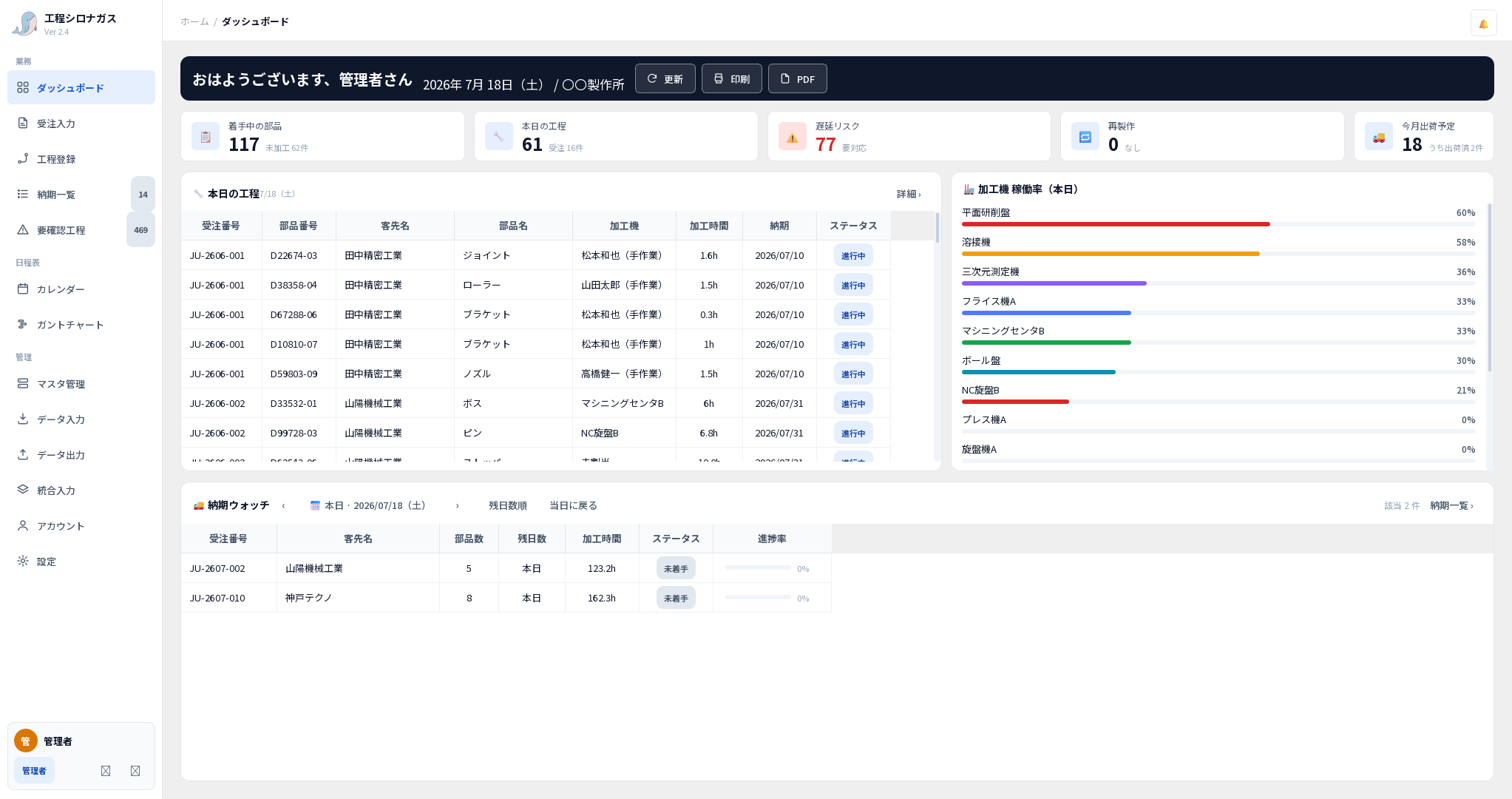This screenshot has height=799, width=1512.
Task: Click the マスタ管理 sidebar icon
Action: tap(23, 383)
